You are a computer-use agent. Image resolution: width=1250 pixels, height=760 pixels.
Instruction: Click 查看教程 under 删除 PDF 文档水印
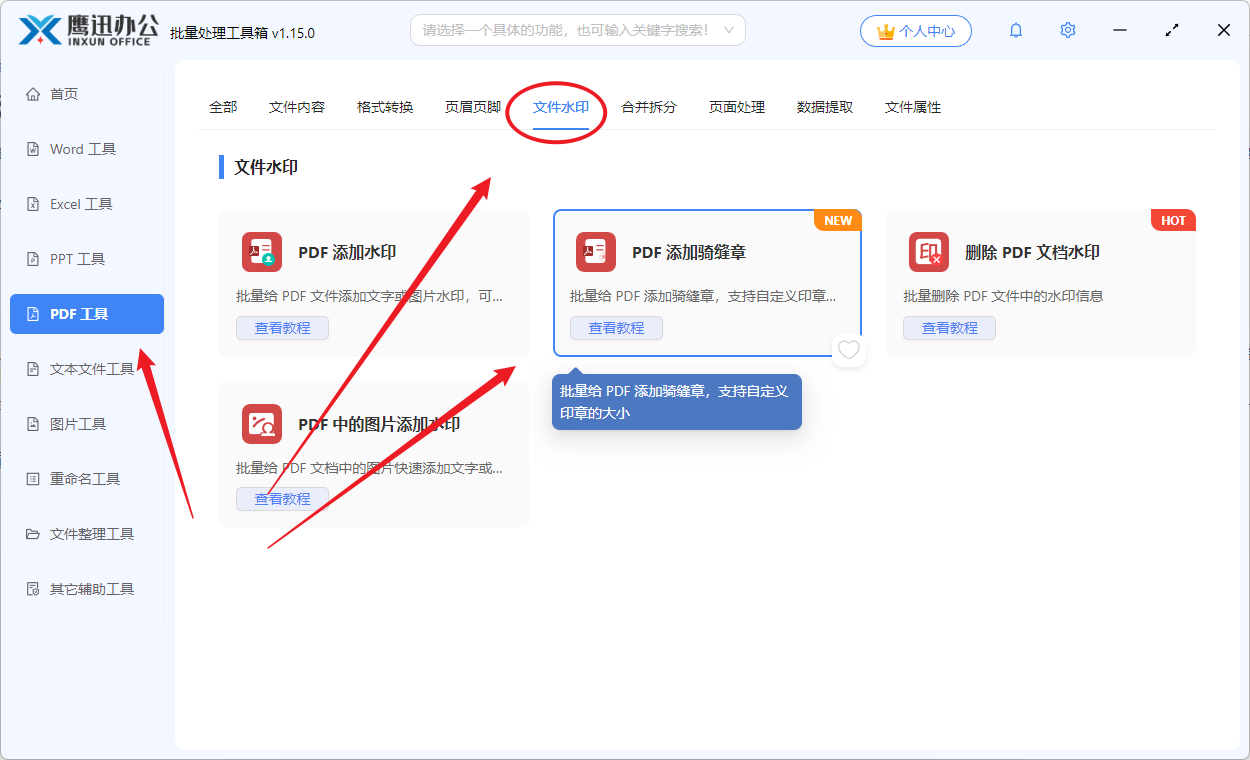949,327
